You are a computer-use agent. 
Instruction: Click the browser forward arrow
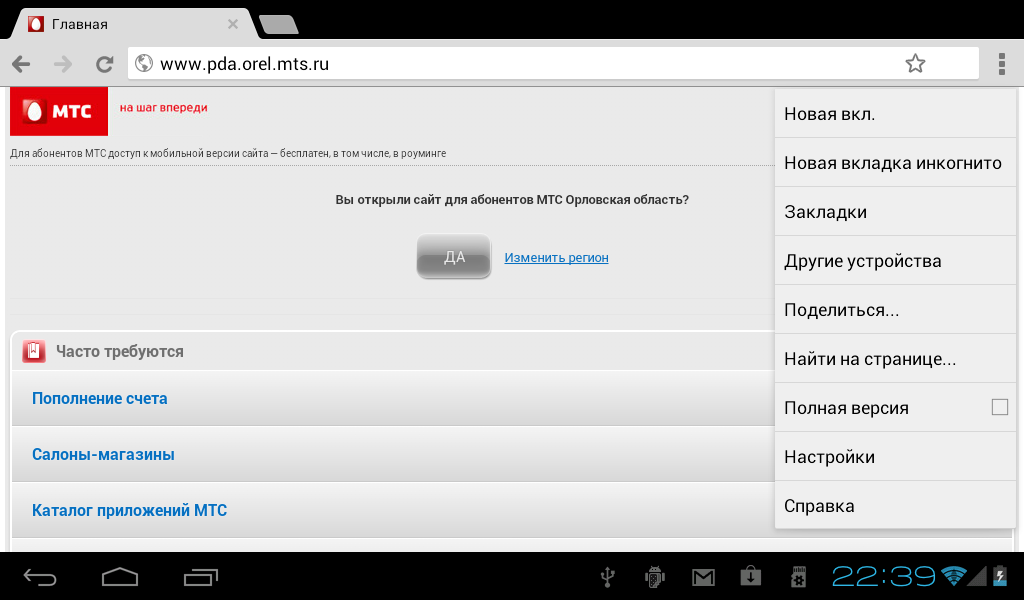point(63,64)
